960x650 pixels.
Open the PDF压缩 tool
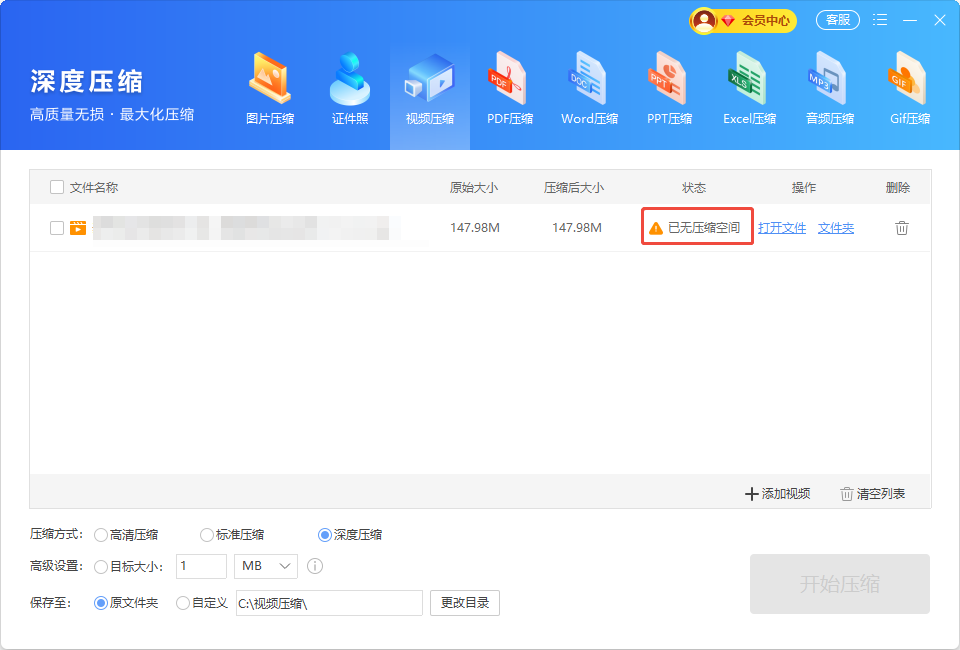510,90
